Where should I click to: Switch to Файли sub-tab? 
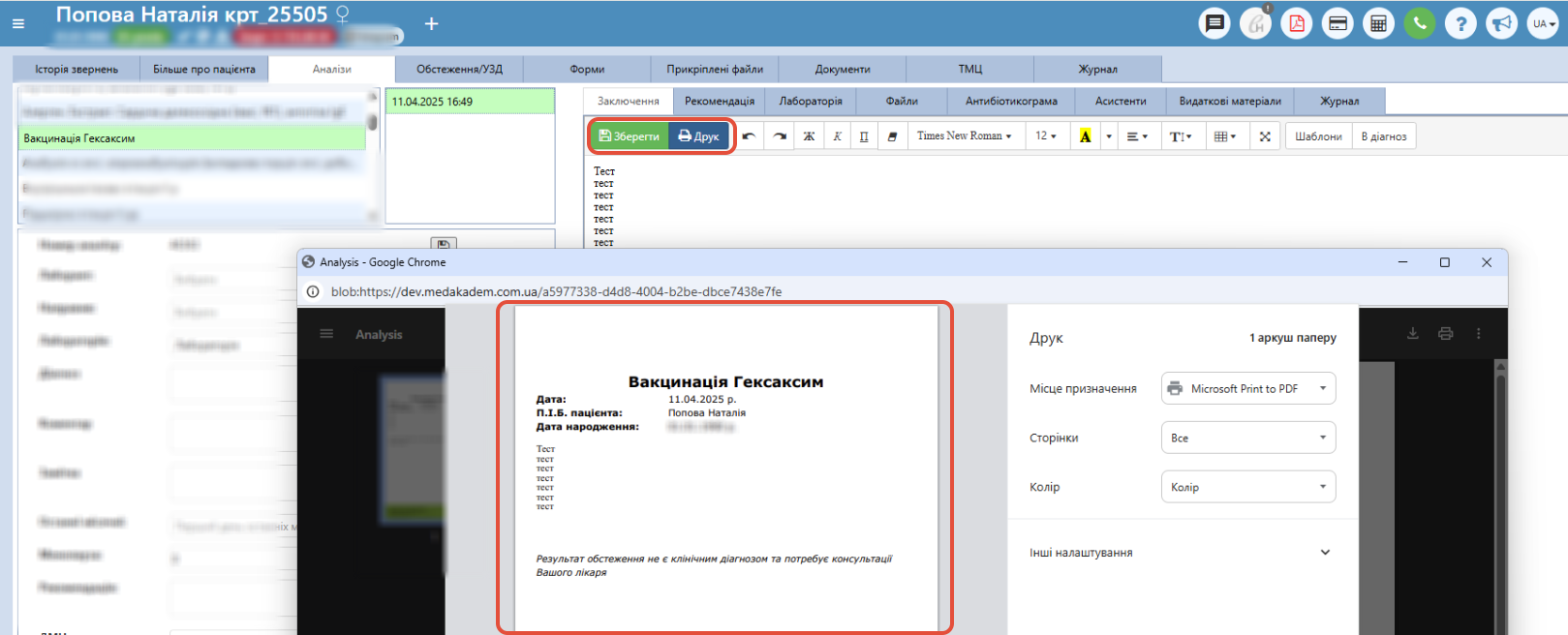pos(902,101)
